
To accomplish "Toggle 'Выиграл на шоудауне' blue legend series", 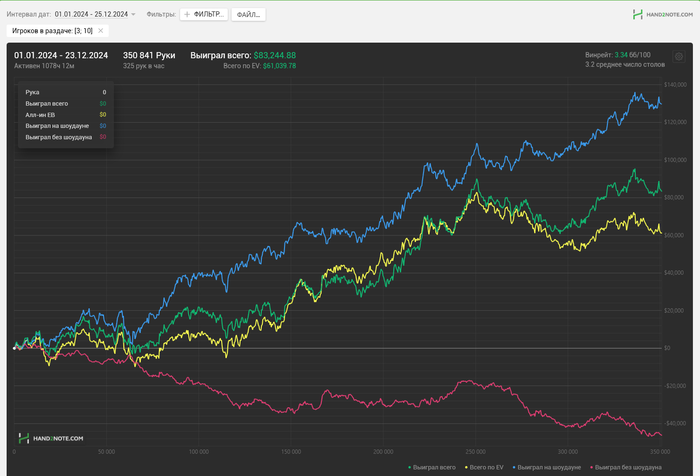I will coord(546,467).
